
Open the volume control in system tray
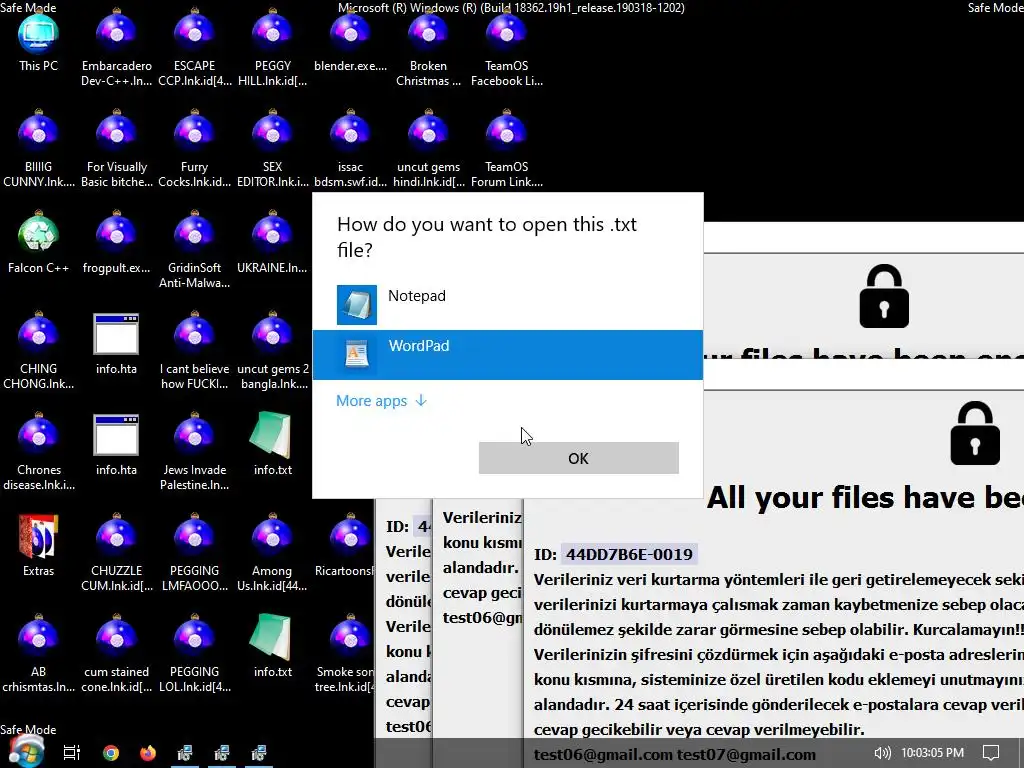(882, 753)
